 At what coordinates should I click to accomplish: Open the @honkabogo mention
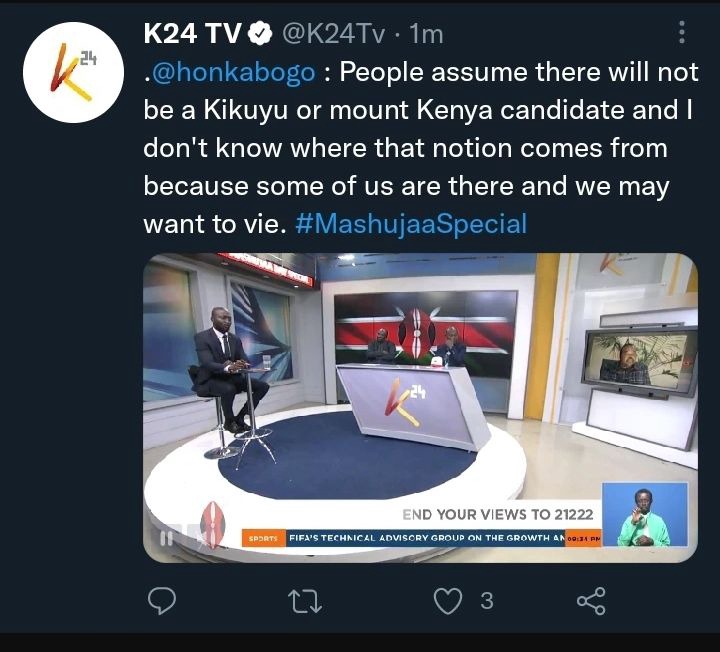click(233, 73)
